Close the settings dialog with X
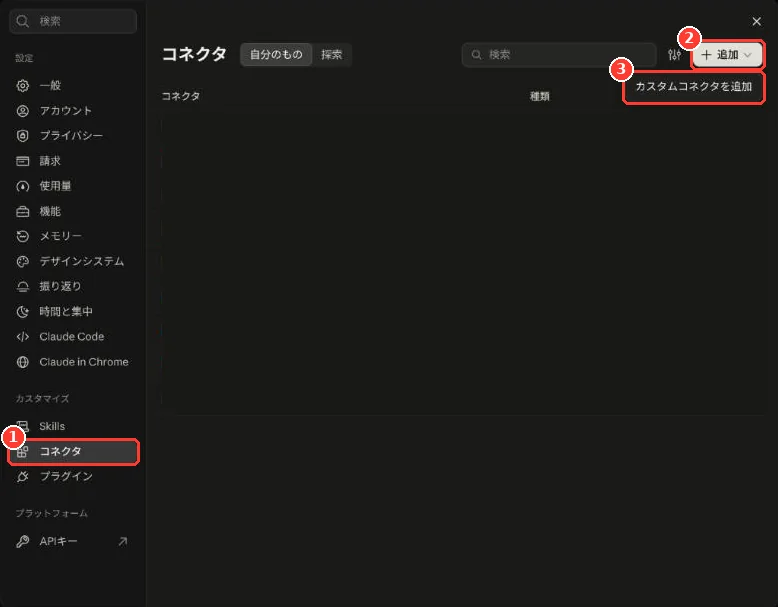The image size is (778, 607). 757,21
